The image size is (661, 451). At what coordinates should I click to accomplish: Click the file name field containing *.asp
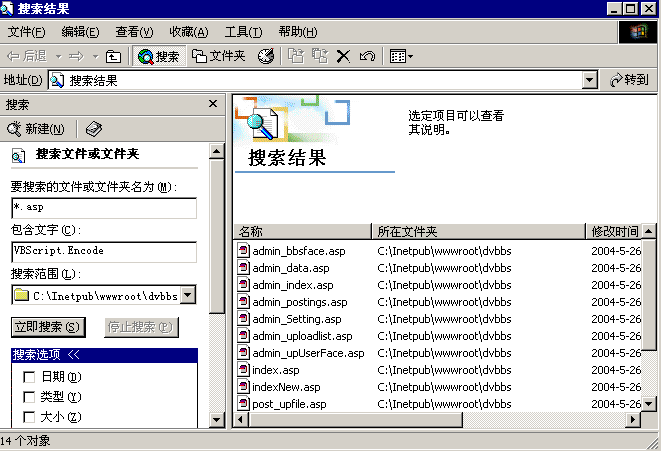click(x=104, y=208)
